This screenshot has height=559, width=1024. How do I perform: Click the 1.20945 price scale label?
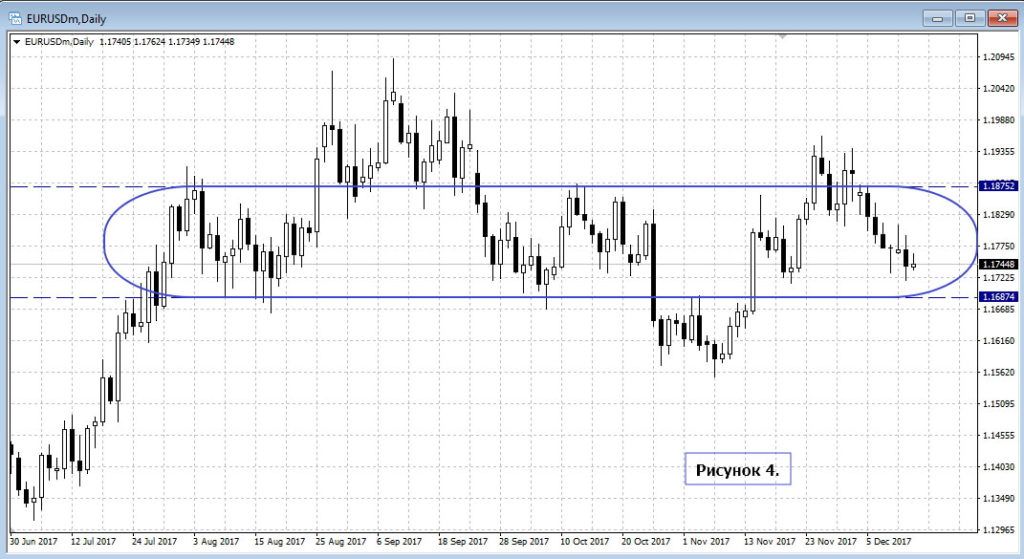pyautogui.click(x=998, y=57)
